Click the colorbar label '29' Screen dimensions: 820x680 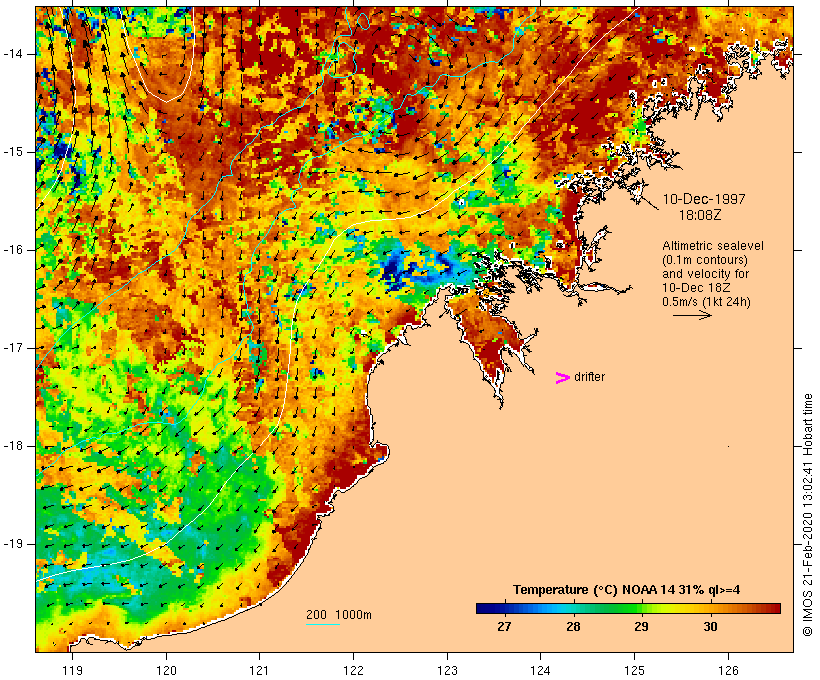642,627
